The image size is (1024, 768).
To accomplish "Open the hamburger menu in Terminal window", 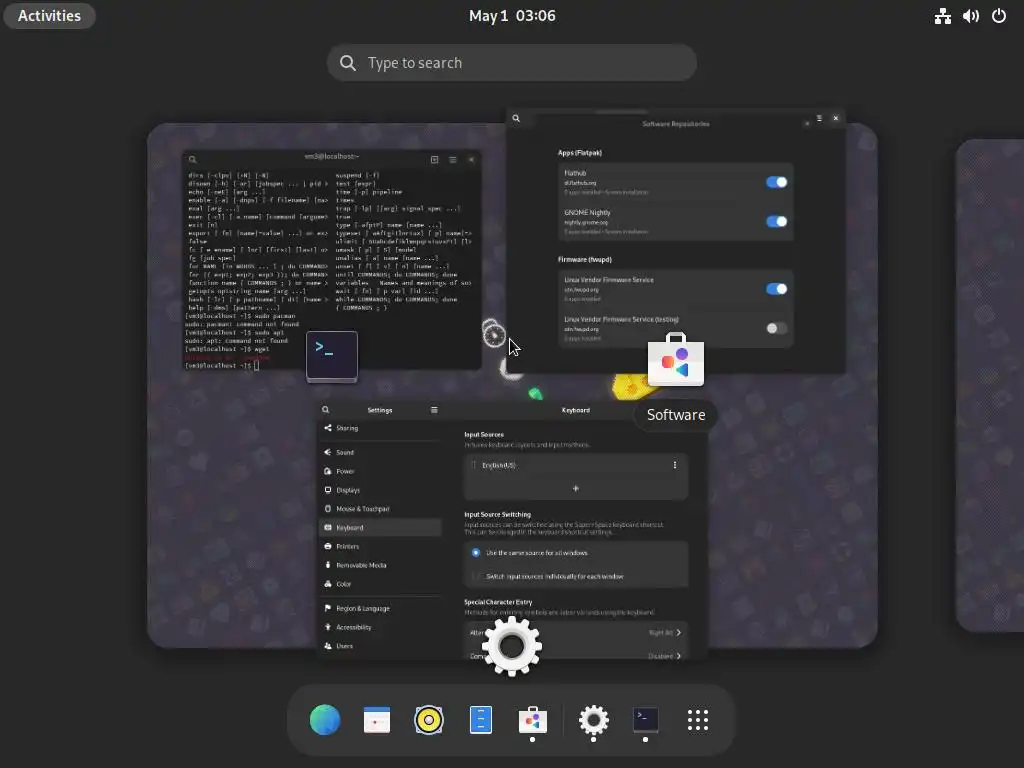I will coord(453,159).
